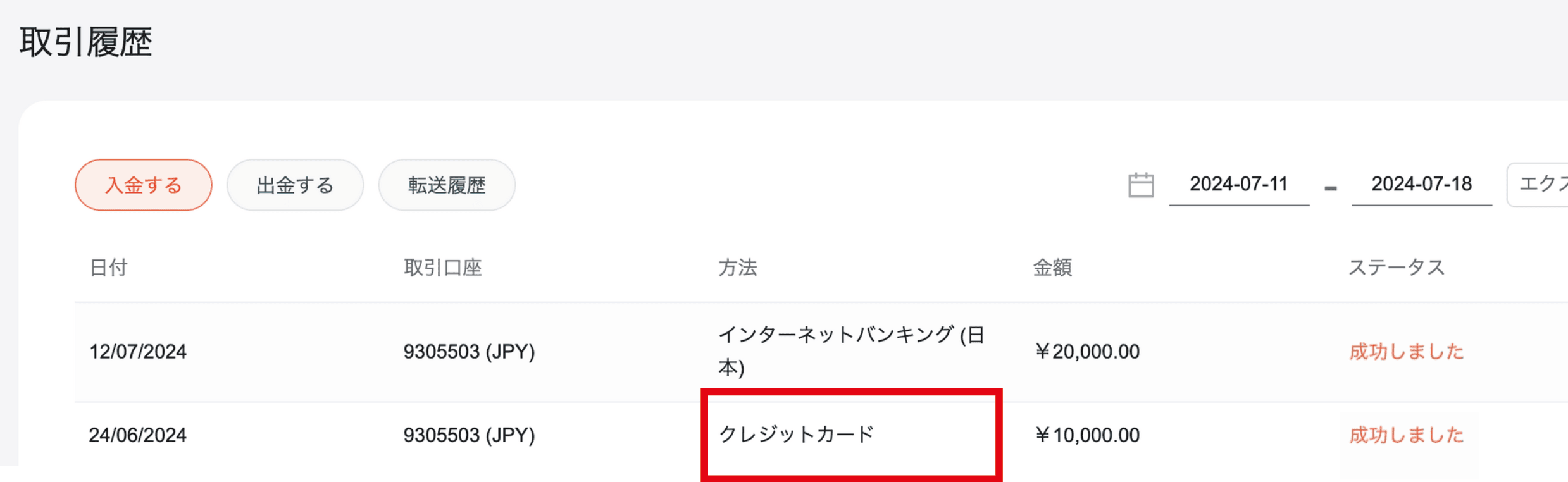1568x482 pixels.
Task: Click the 出金する withdrawal button
Action: tap(294, 185)
